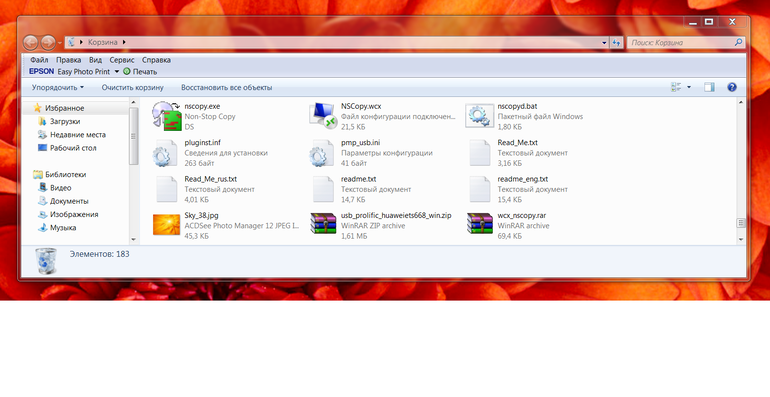Click Корзина in the address bar
Viewport: 770px width, 397px height.
tap(103, 42)
